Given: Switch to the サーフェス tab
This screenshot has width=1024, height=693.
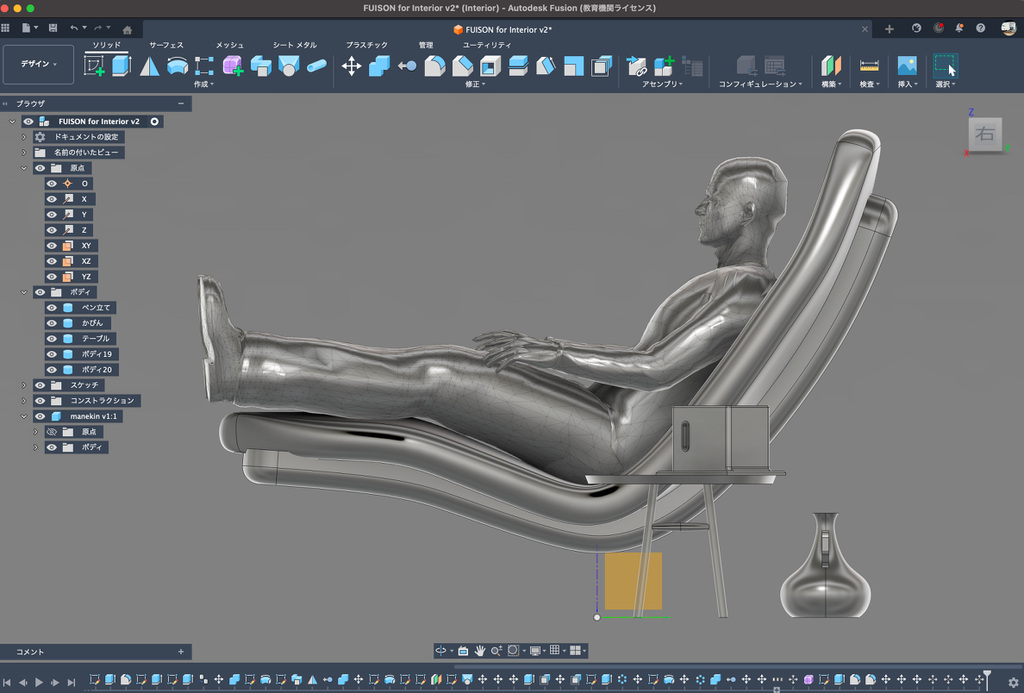Looking at the screenshot, I should click(x=166, y=45).
